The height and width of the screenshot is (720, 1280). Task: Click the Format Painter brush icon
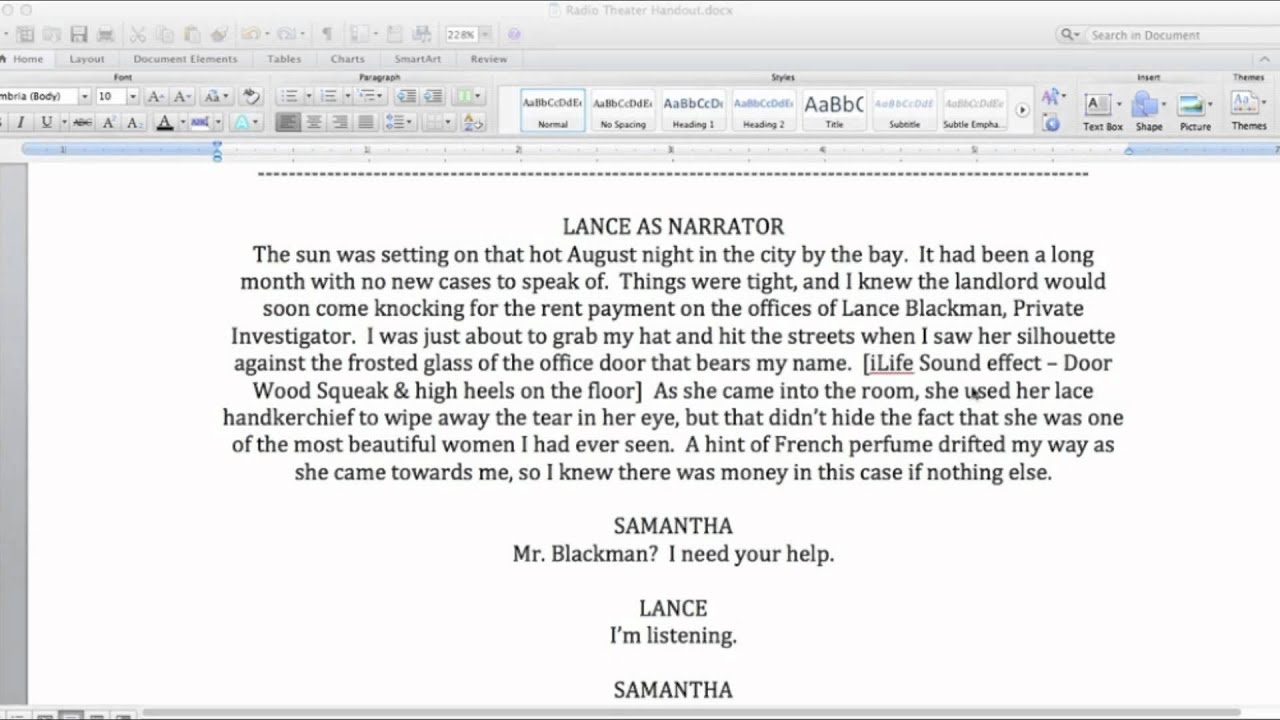[219, 34]
